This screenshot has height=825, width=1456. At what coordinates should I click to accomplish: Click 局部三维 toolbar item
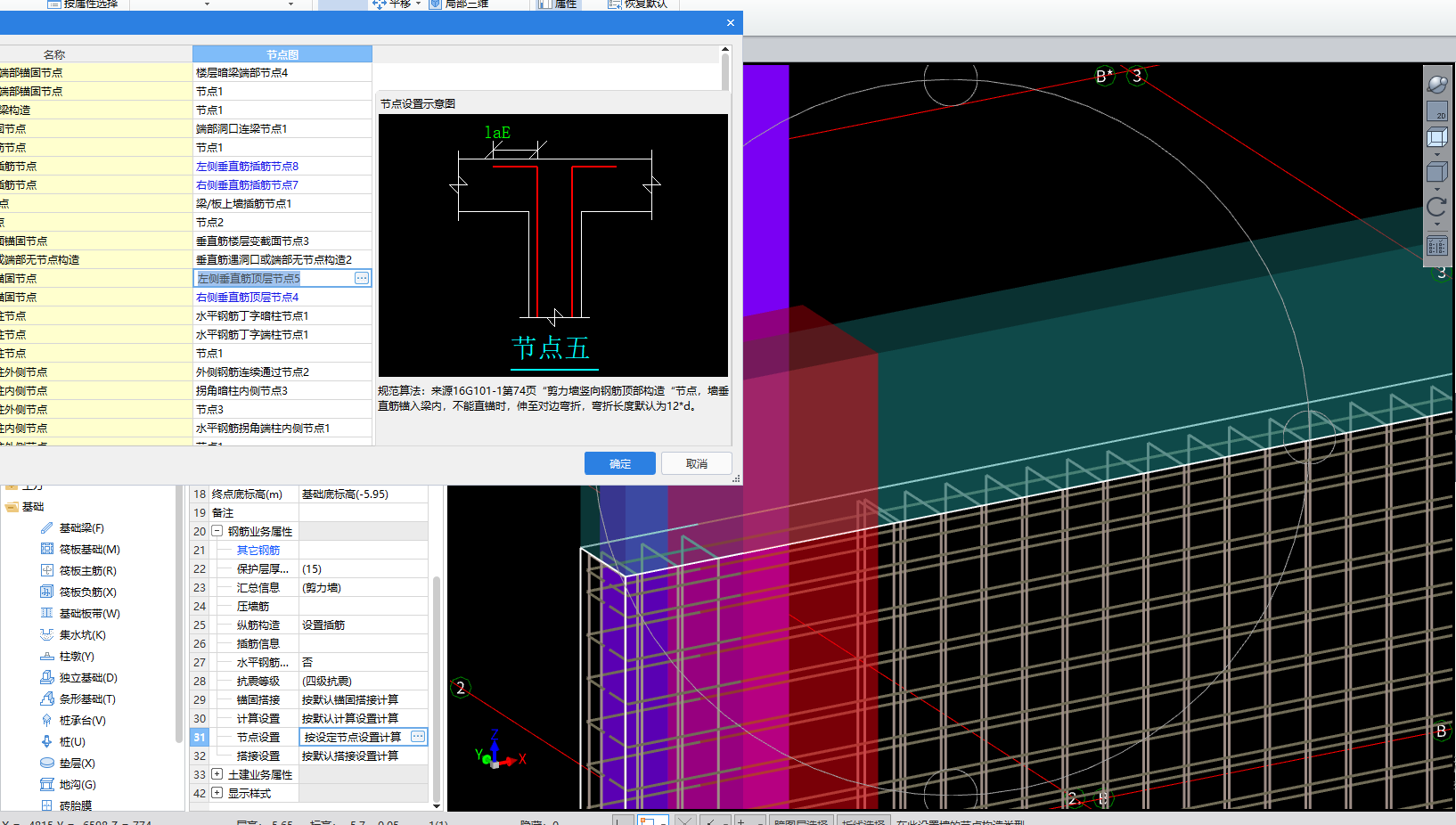click(x=460, y=4)
